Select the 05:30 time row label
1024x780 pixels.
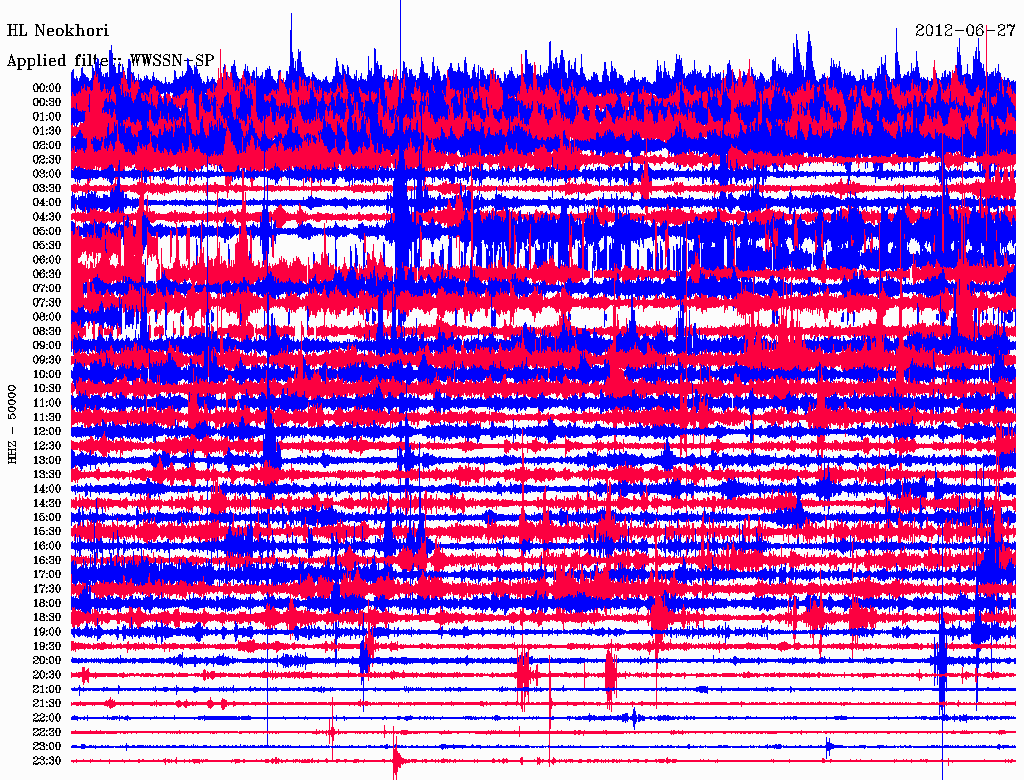47,246
